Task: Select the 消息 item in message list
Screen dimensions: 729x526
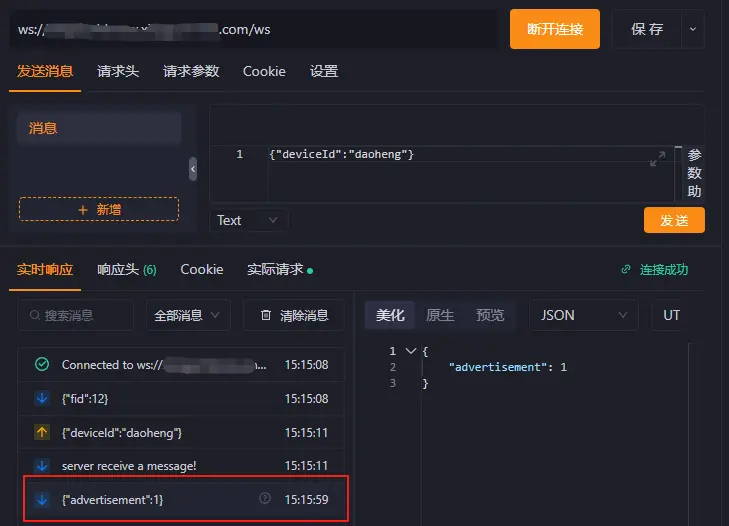Action: pos(99,128)
